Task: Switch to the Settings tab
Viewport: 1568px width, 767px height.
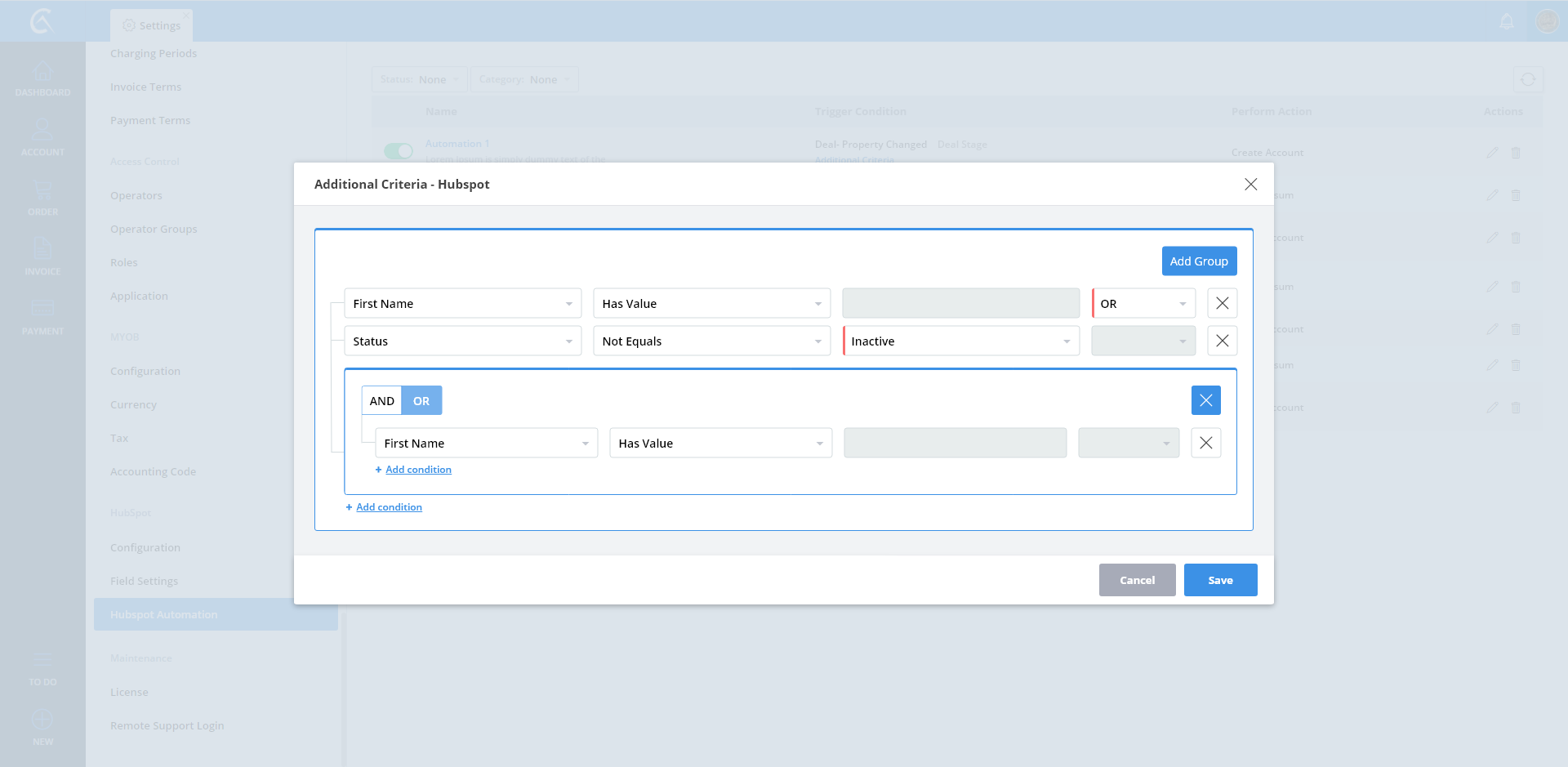Action: click(x=152, y=25)
